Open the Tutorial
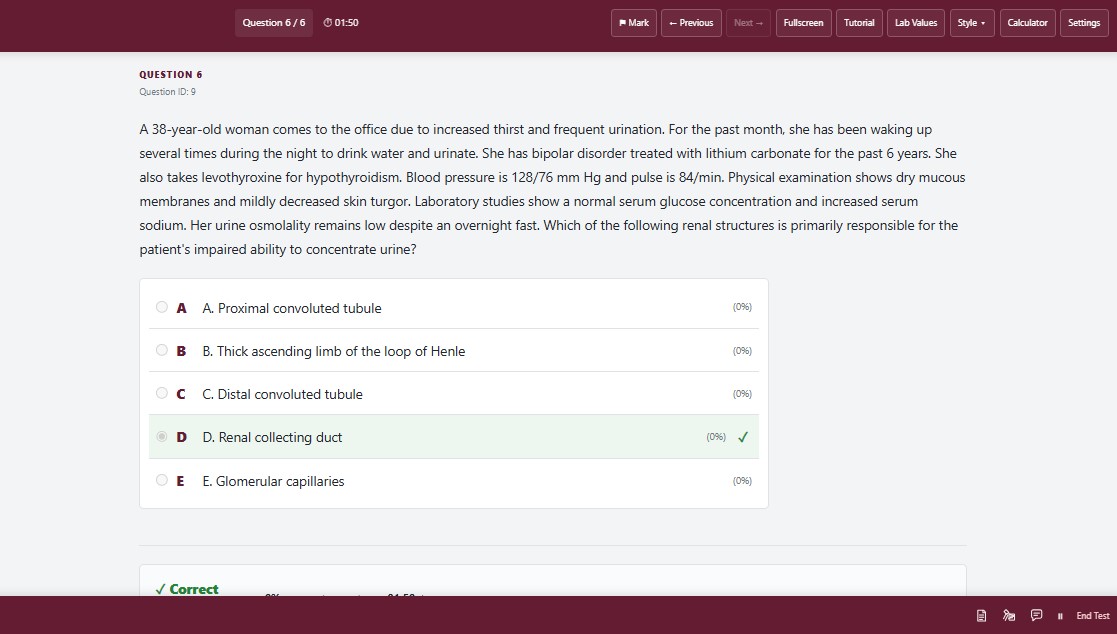This screenshot has width=1117, height=634. (859, 23)
